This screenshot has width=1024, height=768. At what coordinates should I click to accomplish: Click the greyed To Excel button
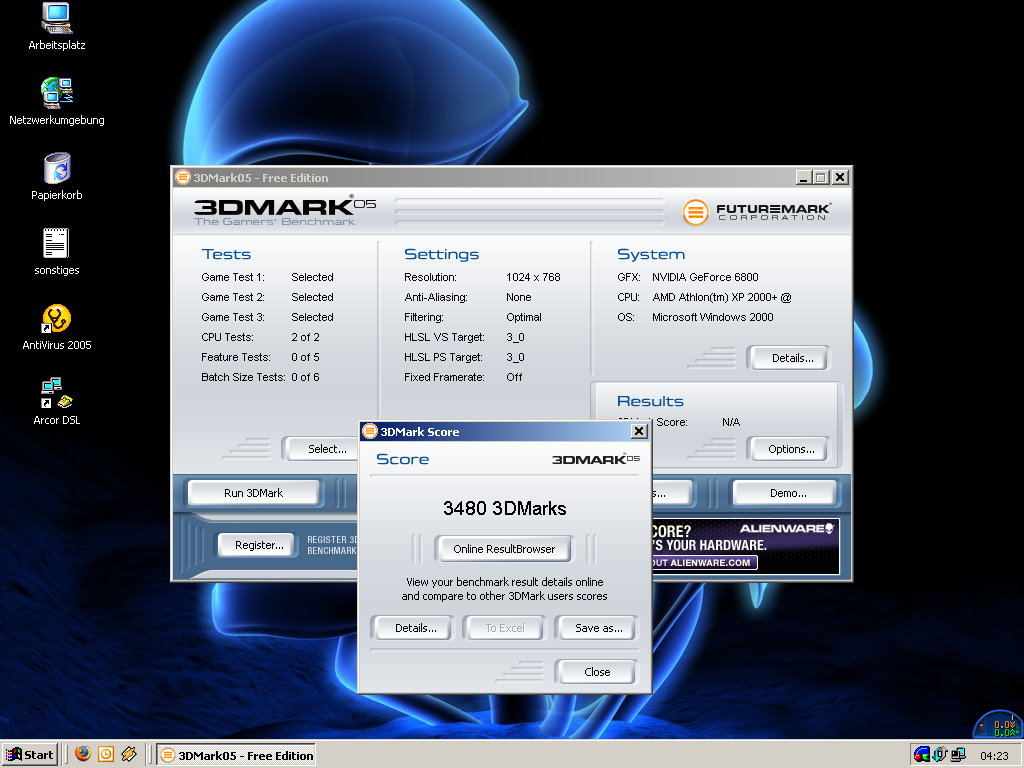pos(504,628)
